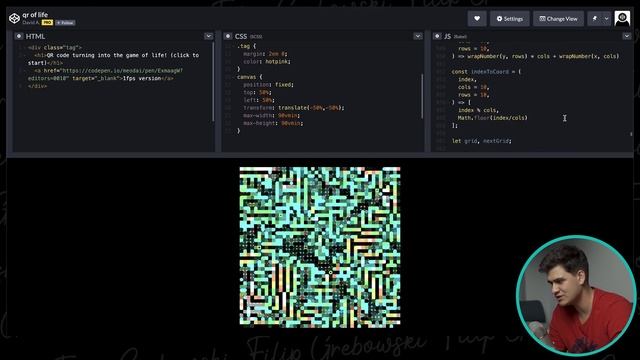
Task: Love this pen with the heart button
Action: point(477,18)
